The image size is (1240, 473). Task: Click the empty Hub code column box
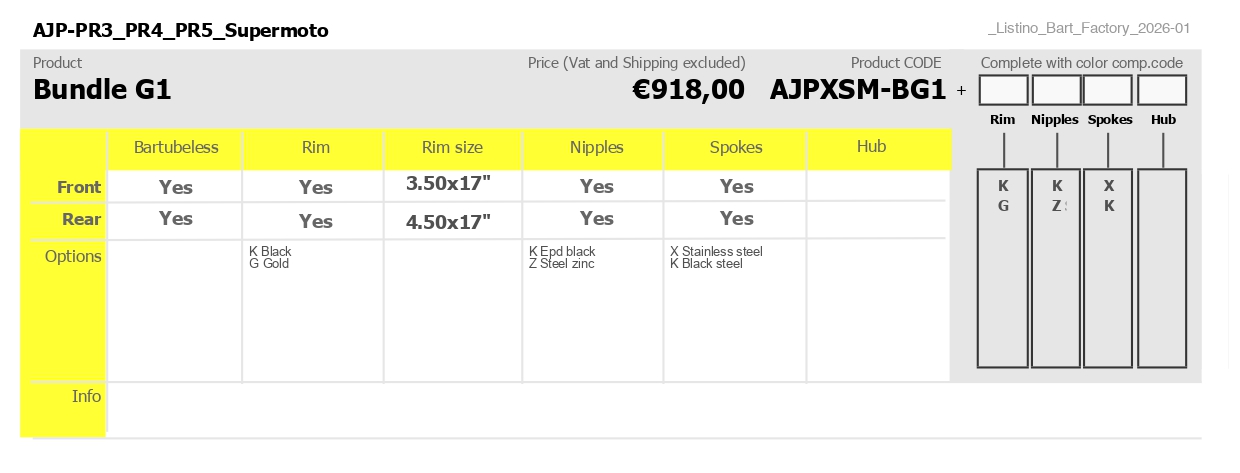click(1162, 269)
